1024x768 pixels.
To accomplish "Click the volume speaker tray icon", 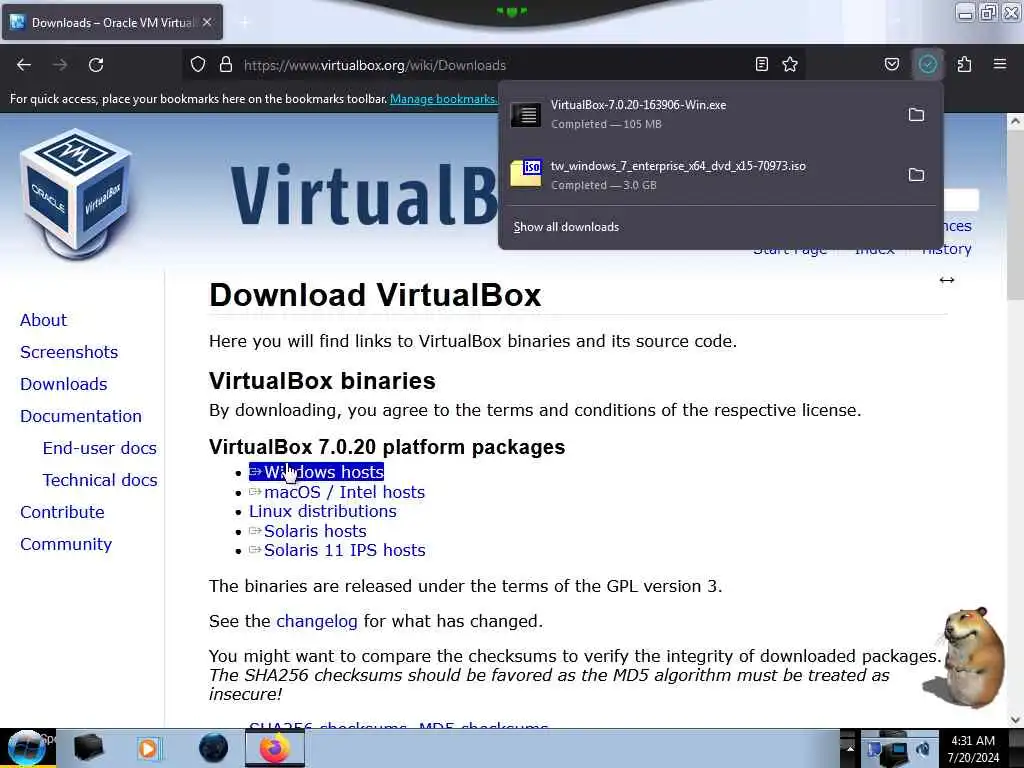I will click(924, 749).
